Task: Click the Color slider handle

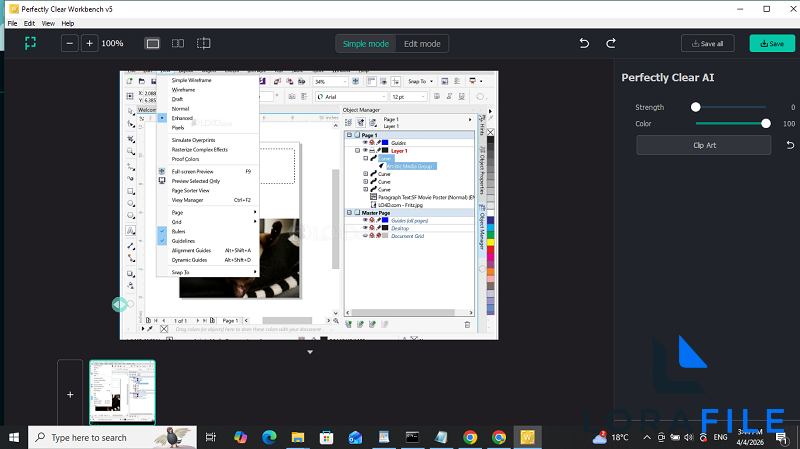Action: coord(766,123)
